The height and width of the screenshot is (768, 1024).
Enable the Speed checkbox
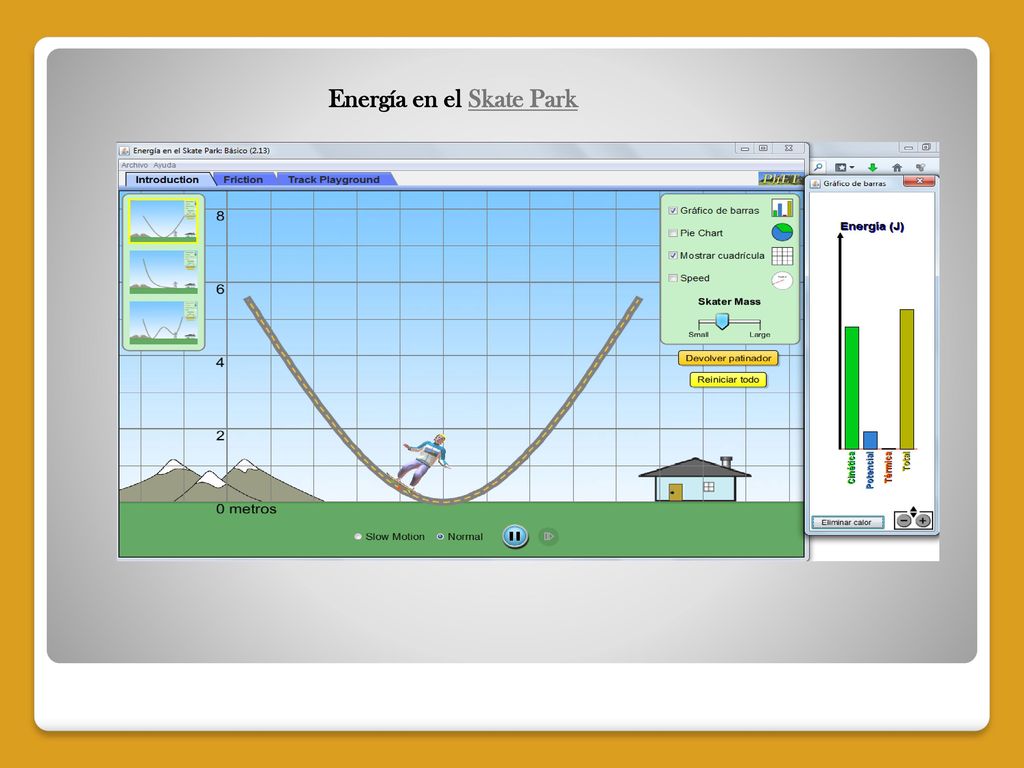tap(673, 278)
